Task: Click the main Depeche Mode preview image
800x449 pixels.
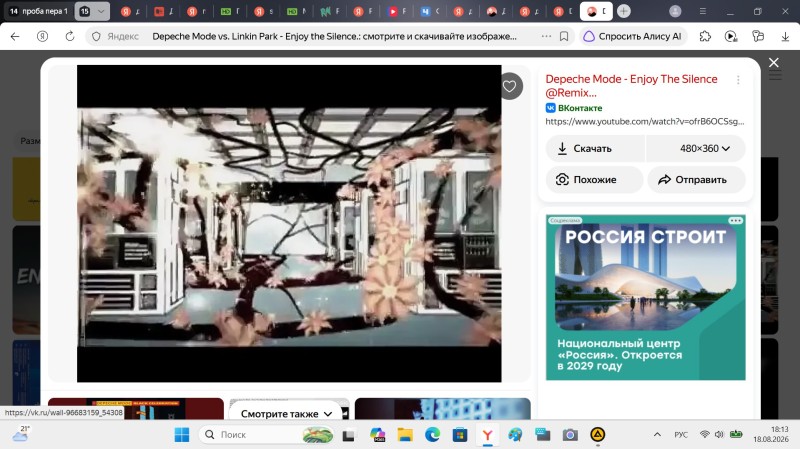Action: [289, 223]
